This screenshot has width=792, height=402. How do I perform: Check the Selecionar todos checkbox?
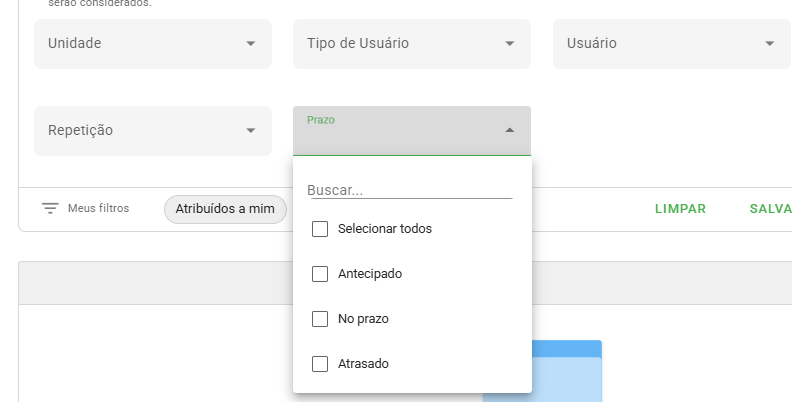(x=320, y=229)
